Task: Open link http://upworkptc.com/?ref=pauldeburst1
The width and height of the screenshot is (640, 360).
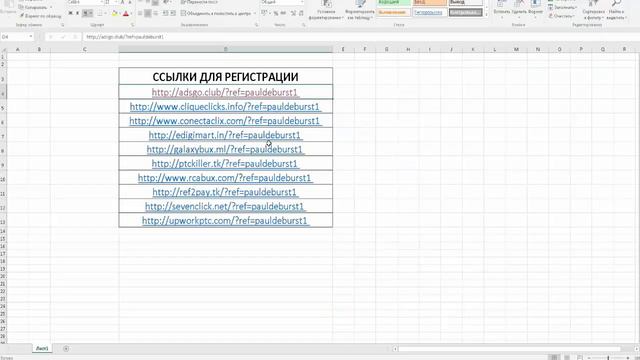Action: [225, 220]
